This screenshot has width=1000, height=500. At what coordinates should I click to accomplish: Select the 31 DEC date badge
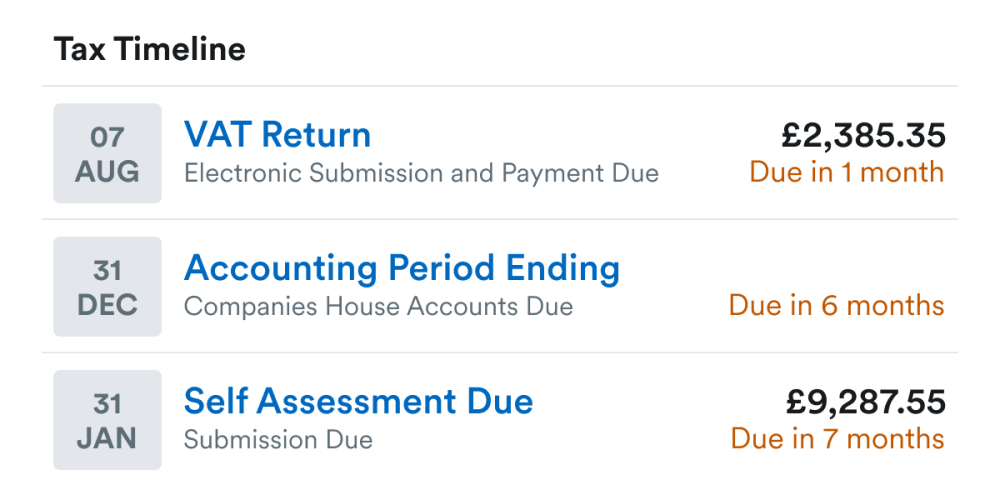[107, 286]
